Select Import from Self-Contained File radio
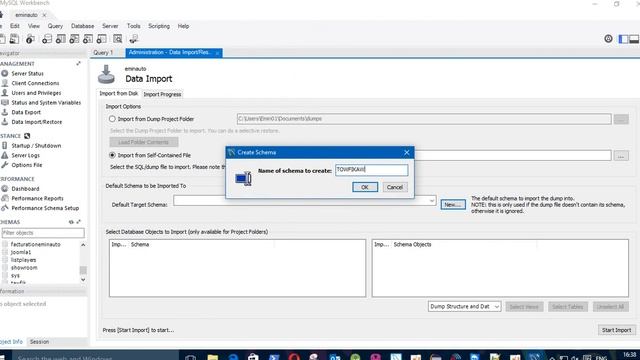This screenshot has height=360, width=640. pyautogui.click(x=112, y=155)
